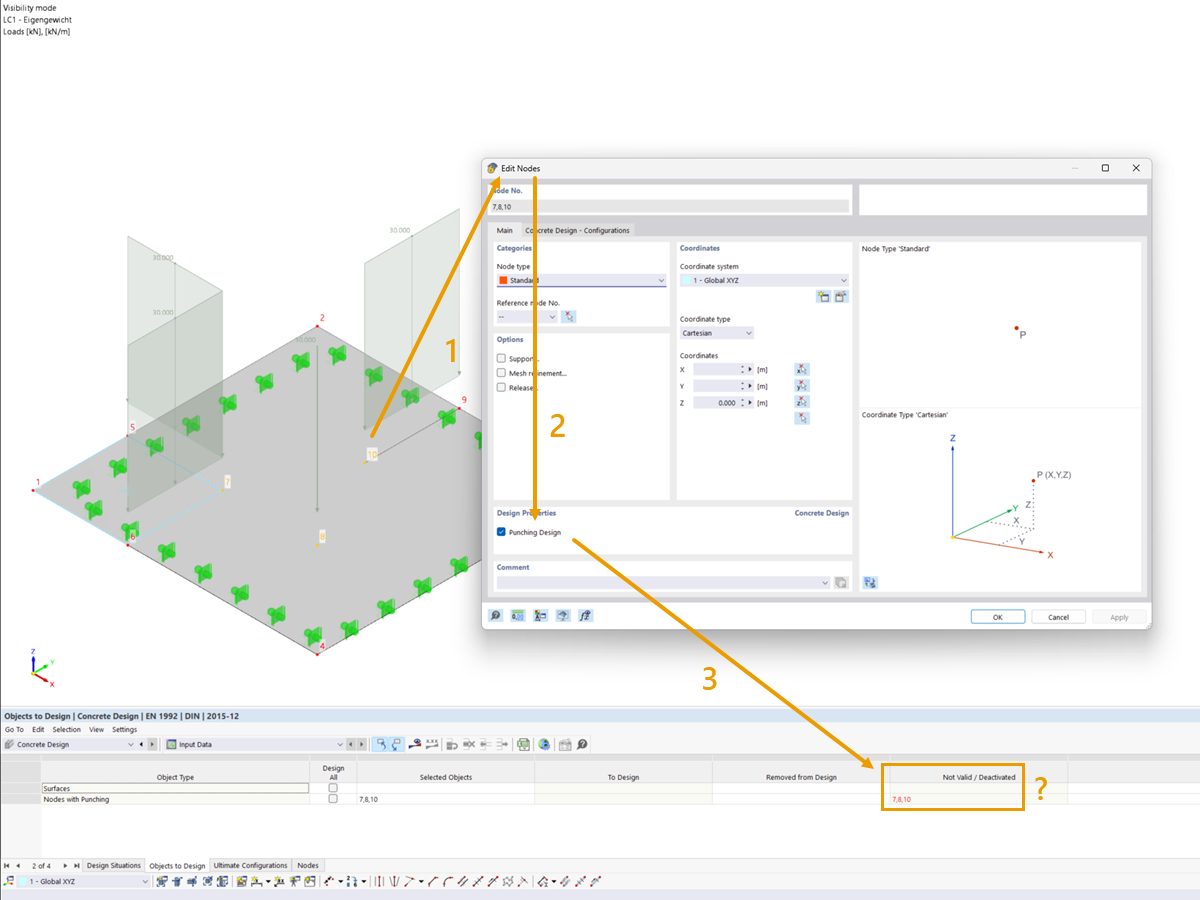Click the pick reference node icon
Viewport: 1200px width, 900px height.
pos(569,316)
